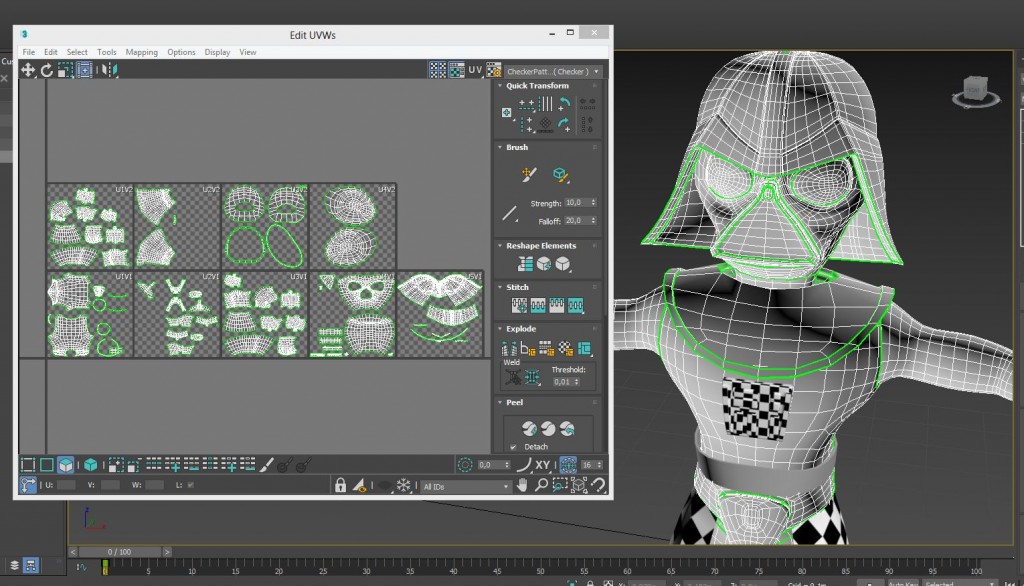Click the Pan view hand icon
1024x586 pixels.
(521, 486)
